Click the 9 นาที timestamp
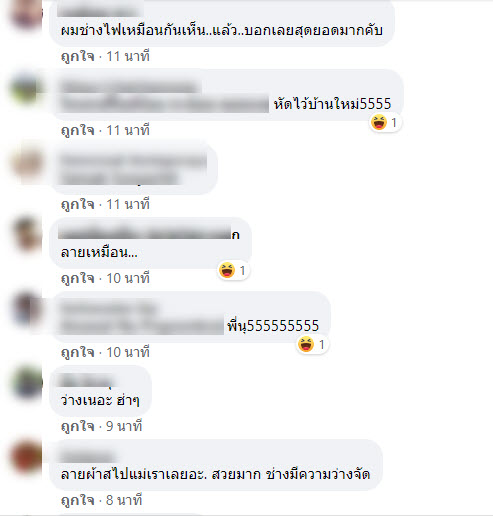This screenshot has height=516, width=493. [124, 426]
